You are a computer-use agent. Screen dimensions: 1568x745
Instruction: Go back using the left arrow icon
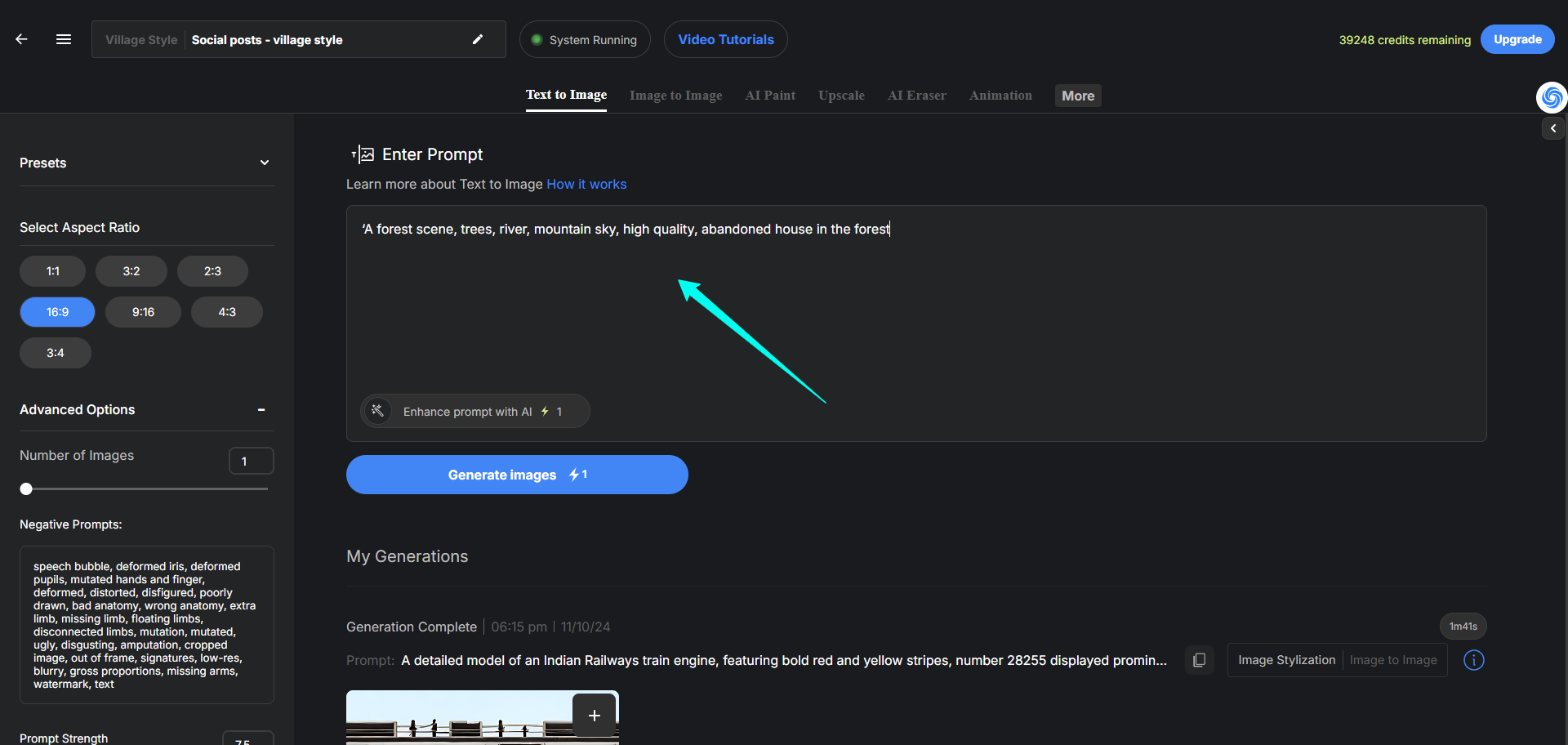tap(22, 39)
